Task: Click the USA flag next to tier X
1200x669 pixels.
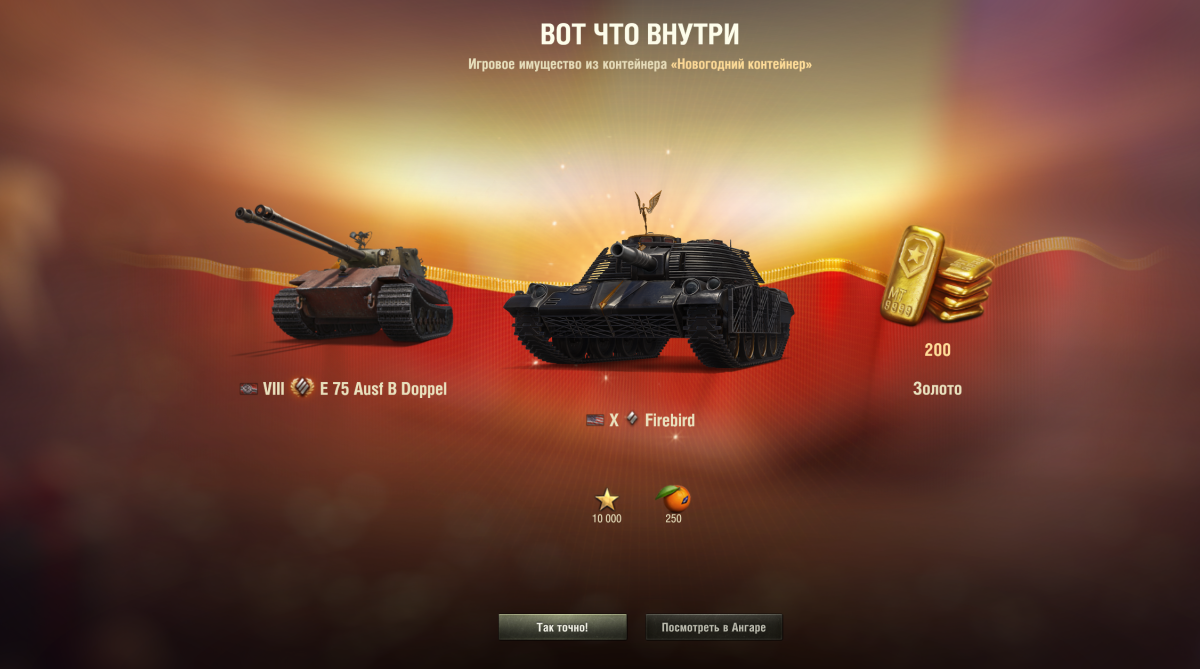Action: (595, 420)
